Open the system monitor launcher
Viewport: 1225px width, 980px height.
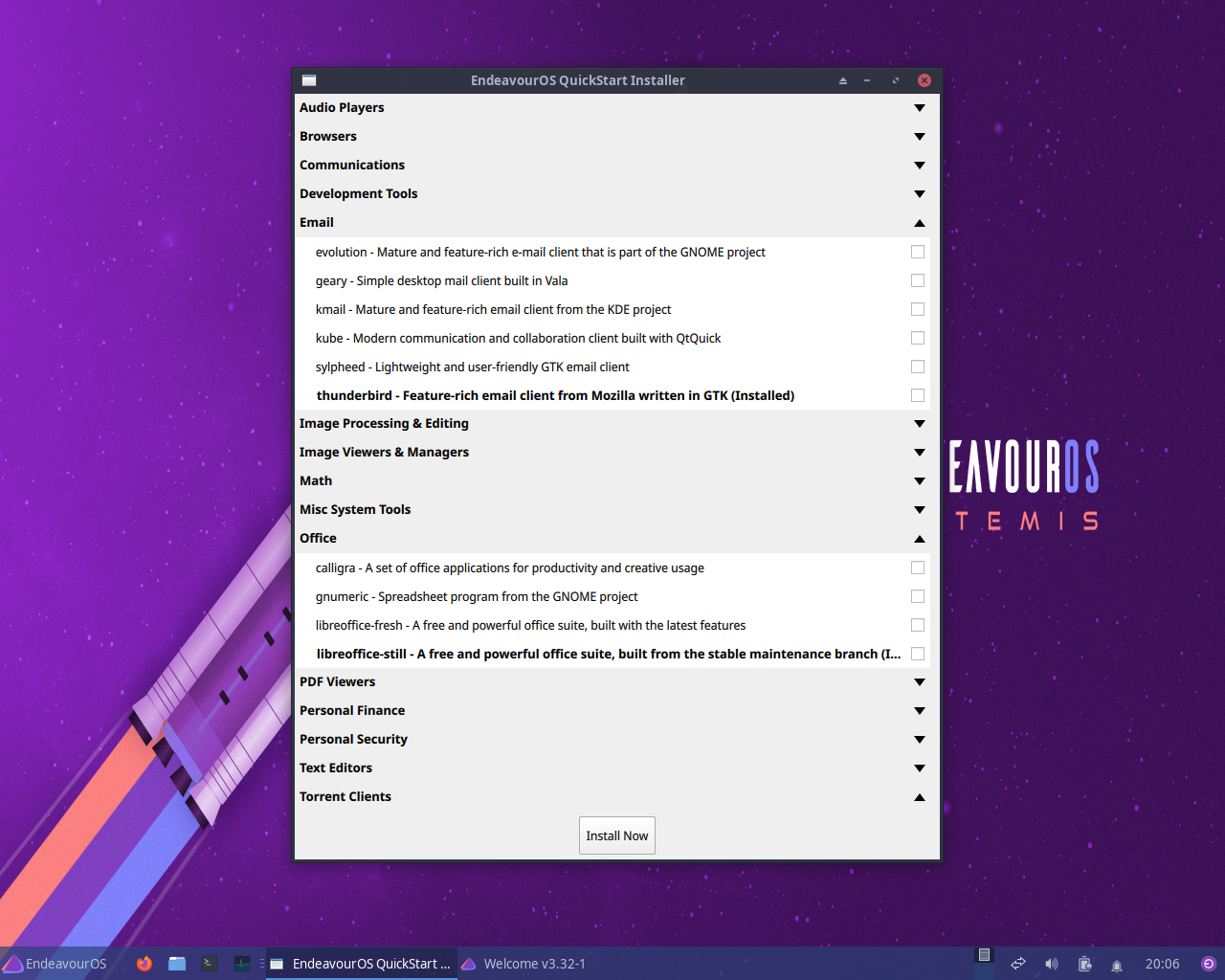tap(242, 964)
